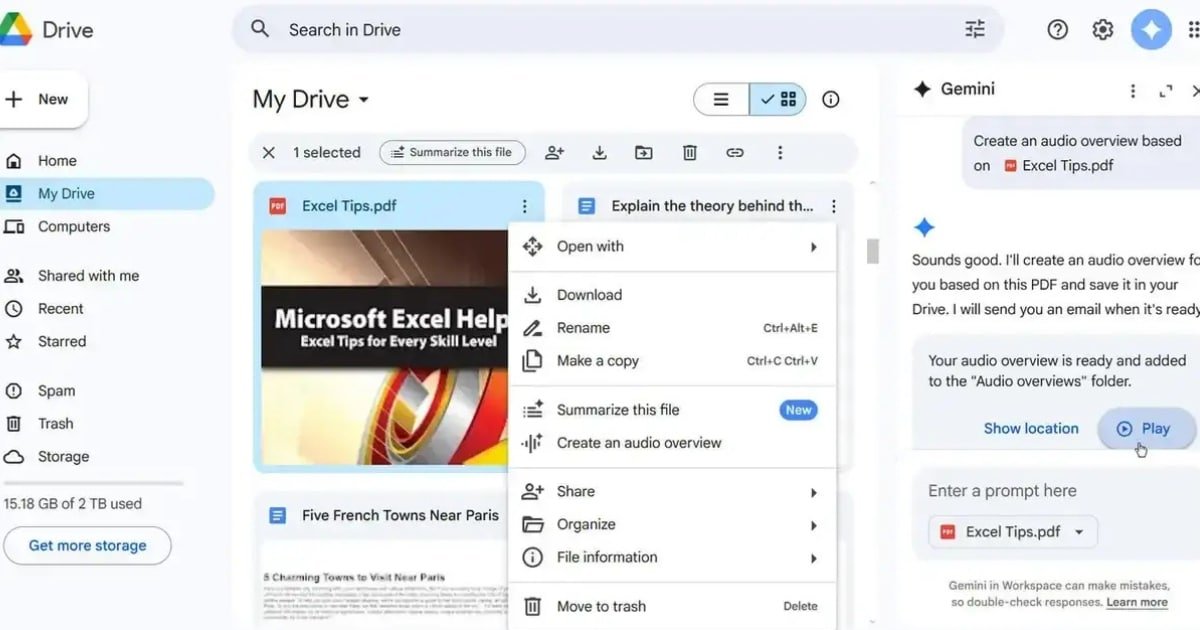Select Move to trash in context menu
The image size is (1200, 630).
click(x=672, y=606)
